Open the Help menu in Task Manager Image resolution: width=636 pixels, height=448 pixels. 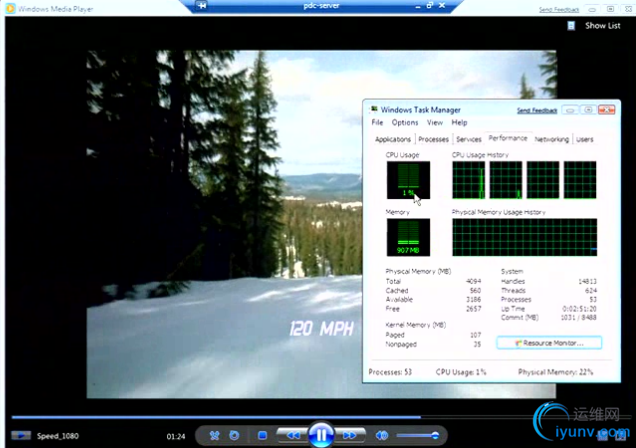[459, 122]
